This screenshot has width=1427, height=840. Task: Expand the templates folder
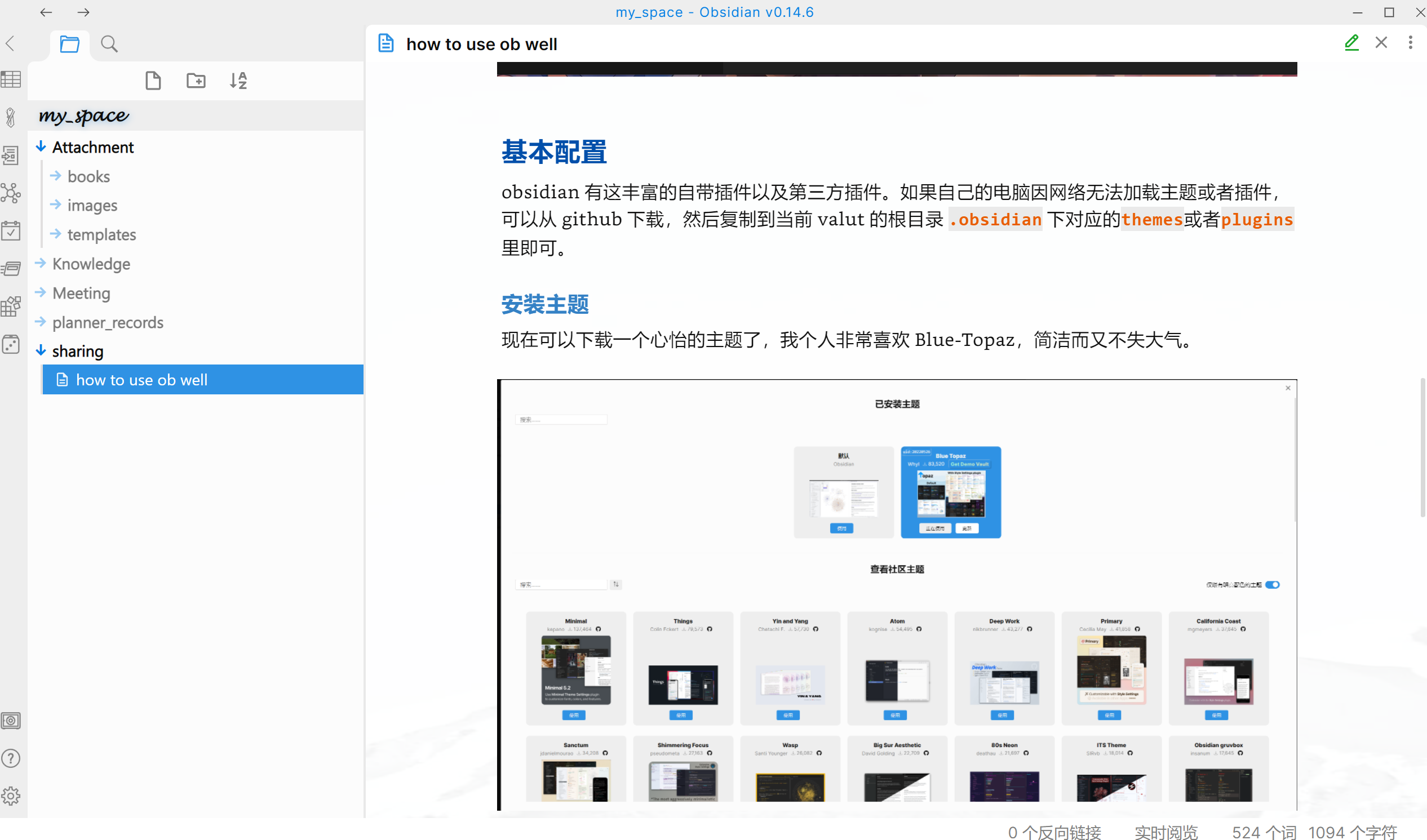(x=55, y=234)
